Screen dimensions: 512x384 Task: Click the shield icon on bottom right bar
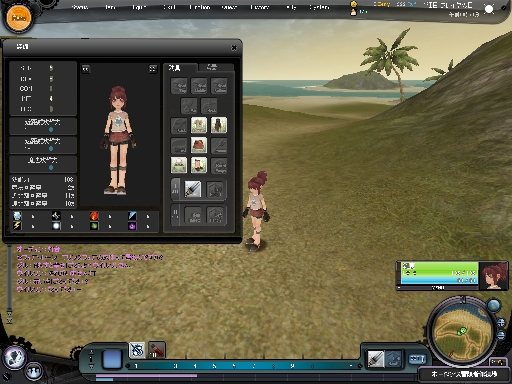(394, 359)
